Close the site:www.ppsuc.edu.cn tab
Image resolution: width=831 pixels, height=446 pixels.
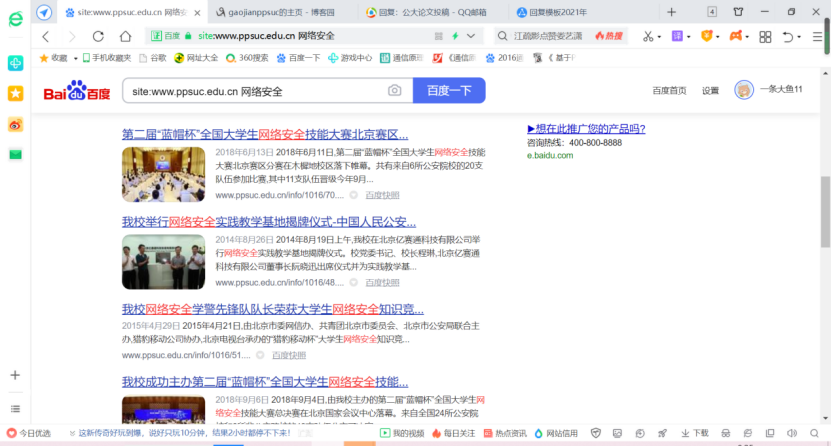[197, 13]
